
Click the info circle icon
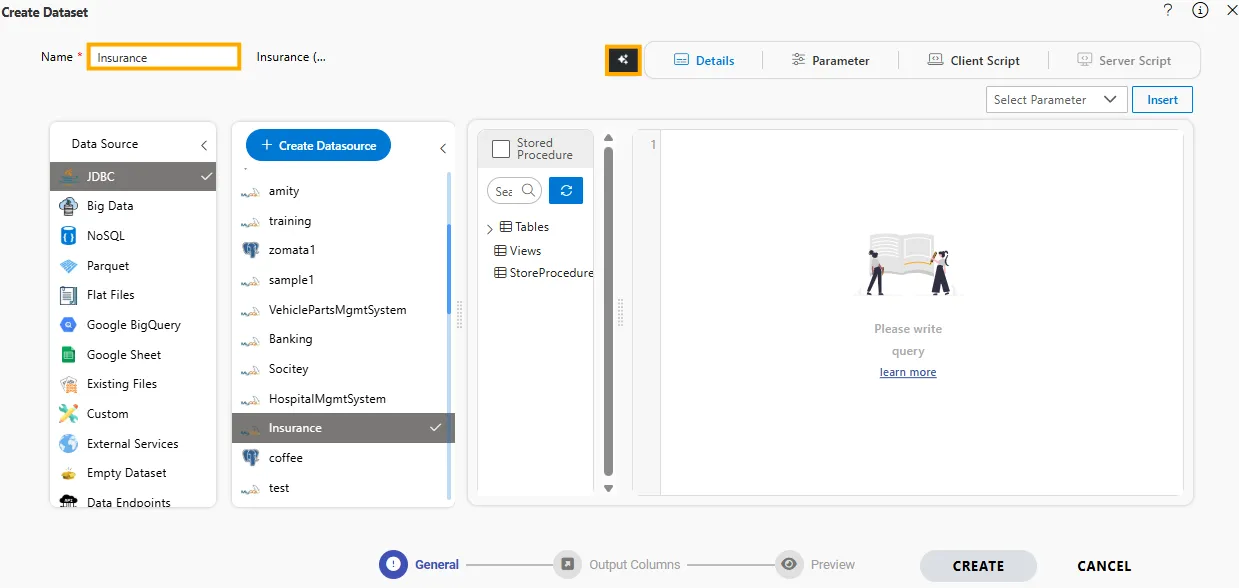[1200, 10]
